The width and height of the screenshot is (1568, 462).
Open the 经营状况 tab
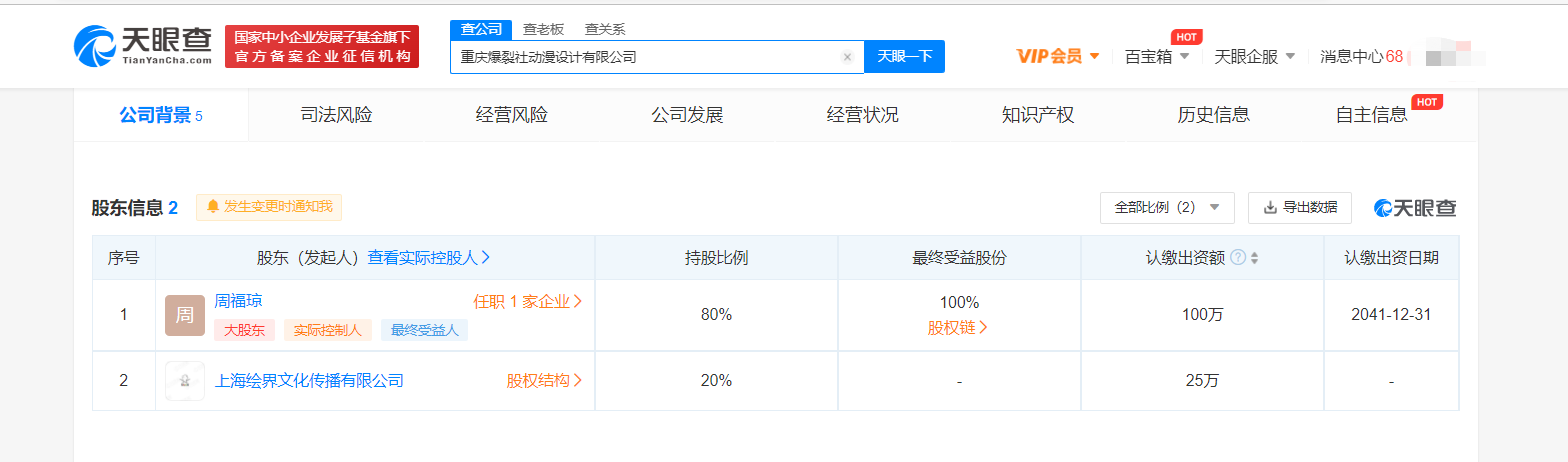point(862,115)
